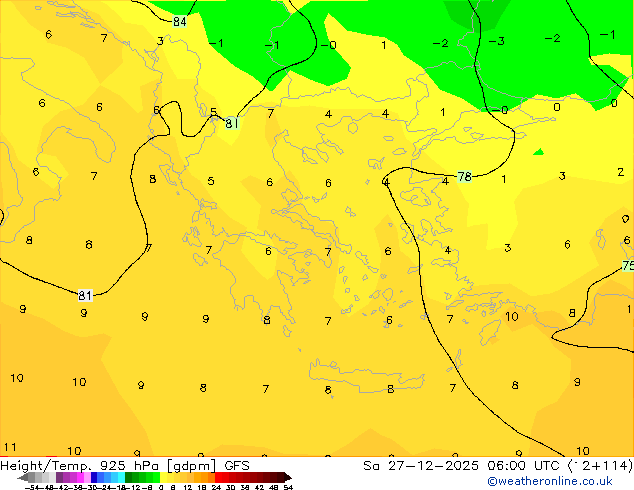
Task: Click the "Height/Temp. 925 hPa [gdpm] GFS" title
Action: (x=125, y=466)
